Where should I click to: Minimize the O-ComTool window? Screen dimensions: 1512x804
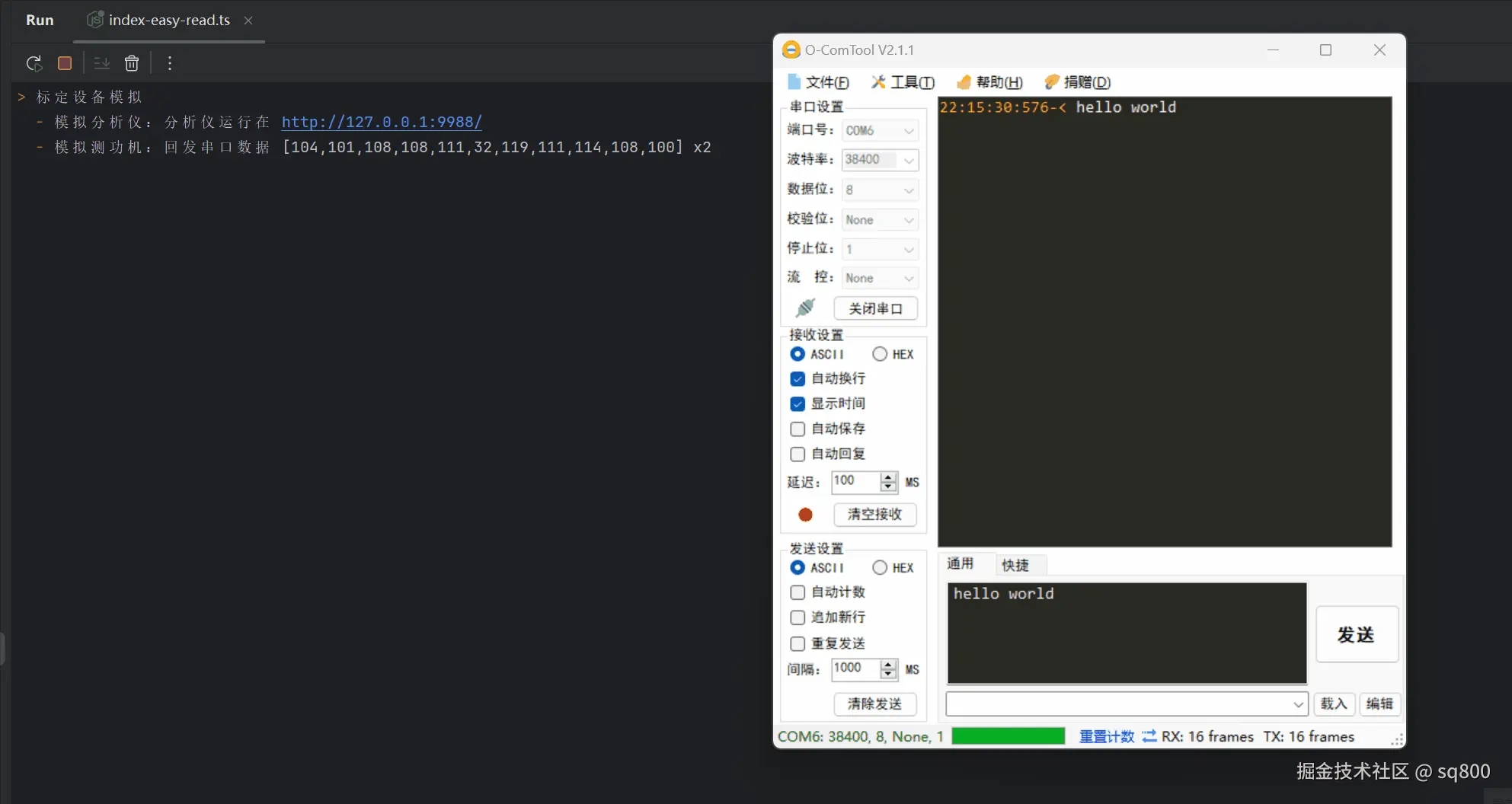click(x=1273, y=49)
